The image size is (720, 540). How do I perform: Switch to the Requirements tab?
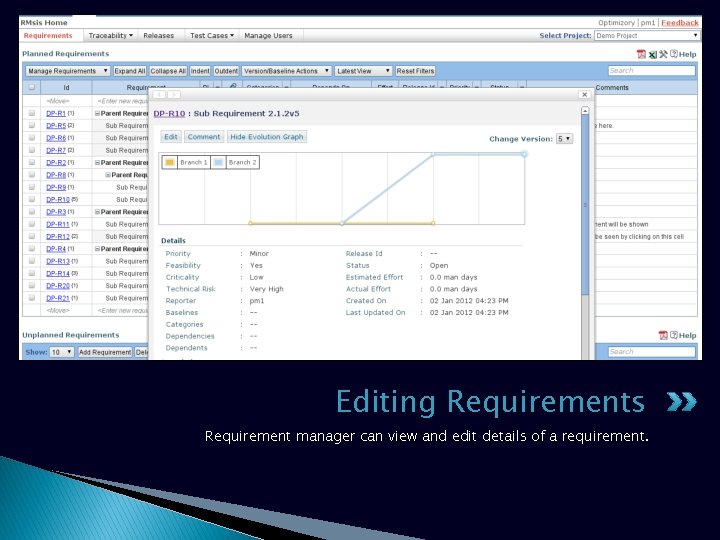pyautogui.click(x=48, y=35)
